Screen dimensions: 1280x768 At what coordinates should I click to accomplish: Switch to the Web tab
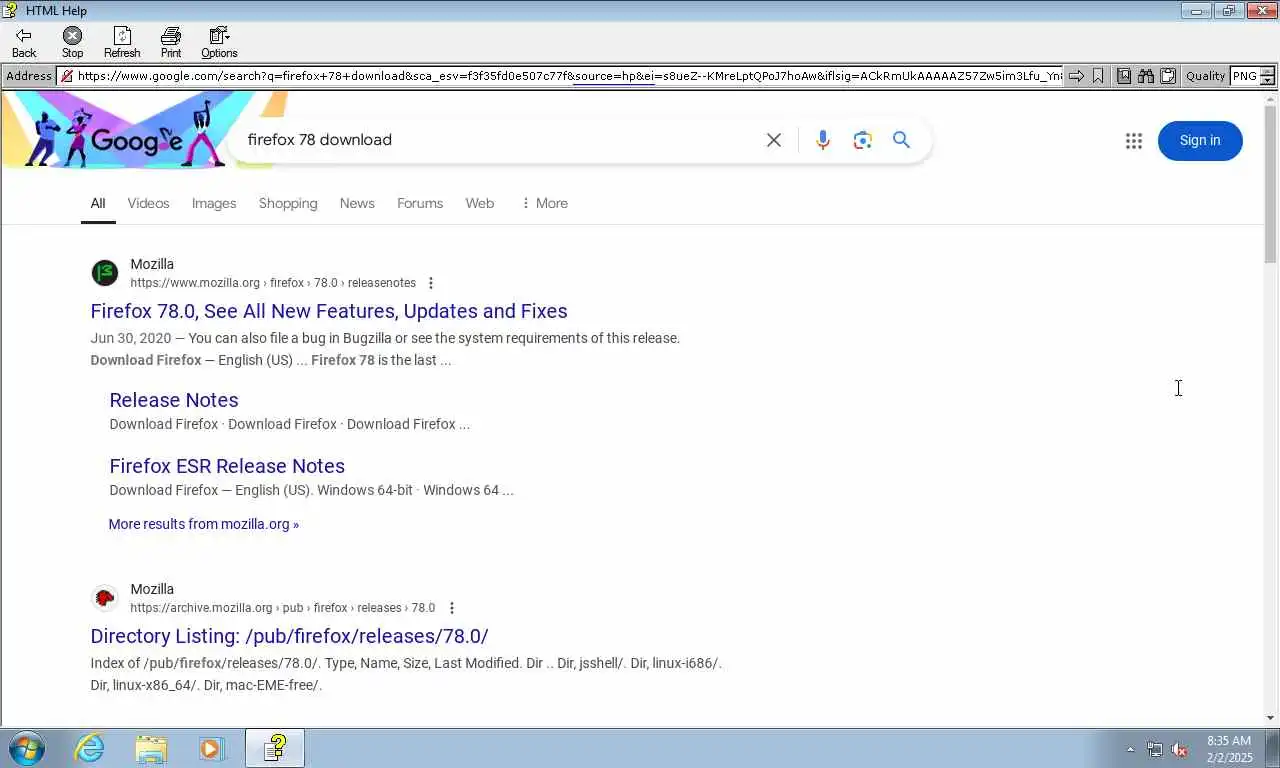[x=480, y=204]
